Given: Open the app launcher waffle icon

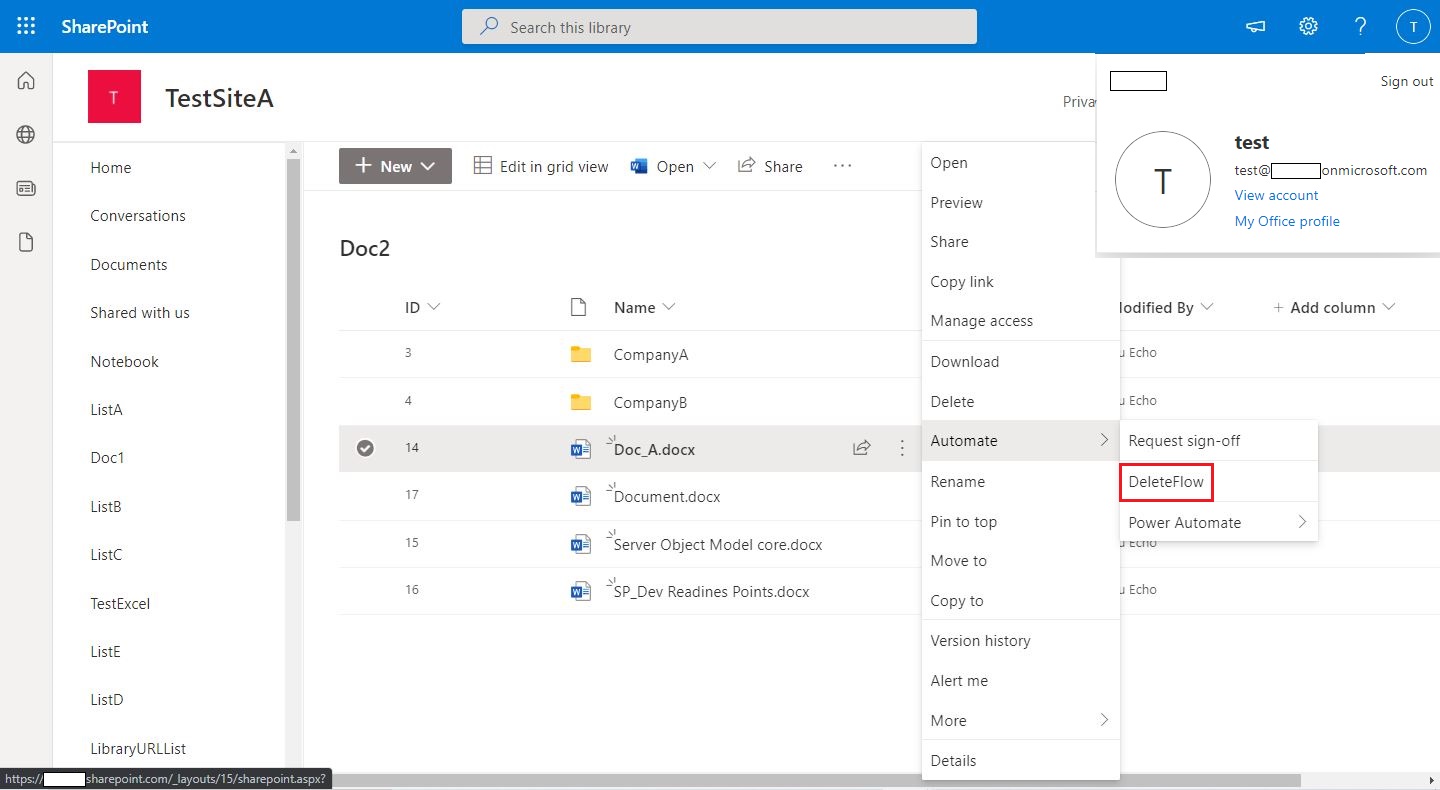Looking at the screenshot, I should pos(26,26).
